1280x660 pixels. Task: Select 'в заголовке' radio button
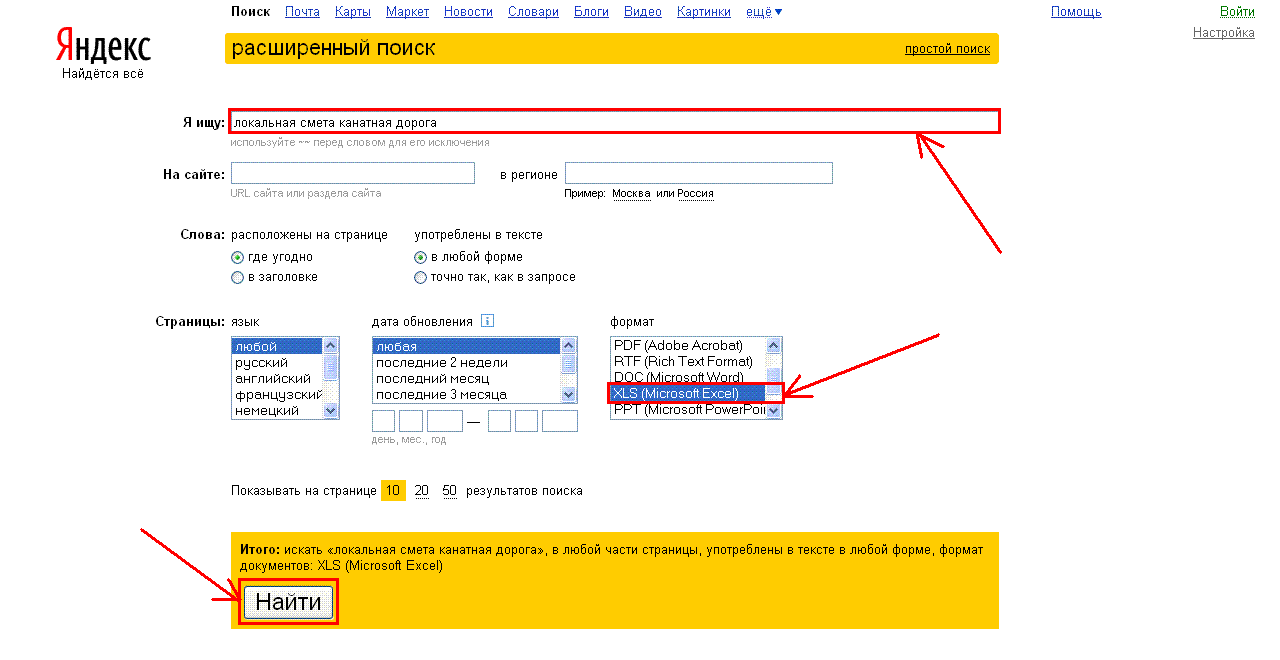(237, 277)
